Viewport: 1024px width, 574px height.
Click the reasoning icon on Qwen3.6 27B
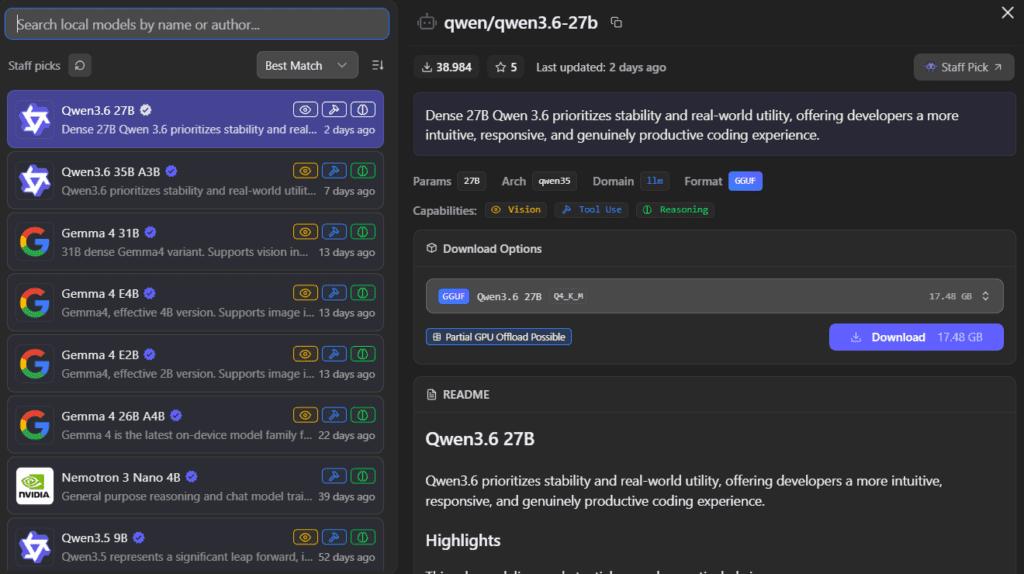coord(362,110)
